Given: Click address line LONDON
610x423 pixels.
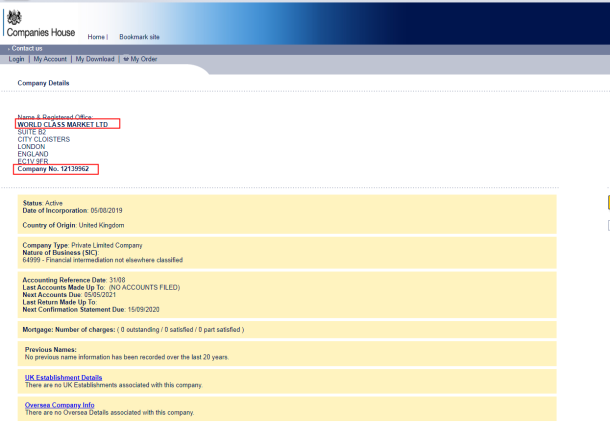Looking at the screenshot, I should (31, 147).
